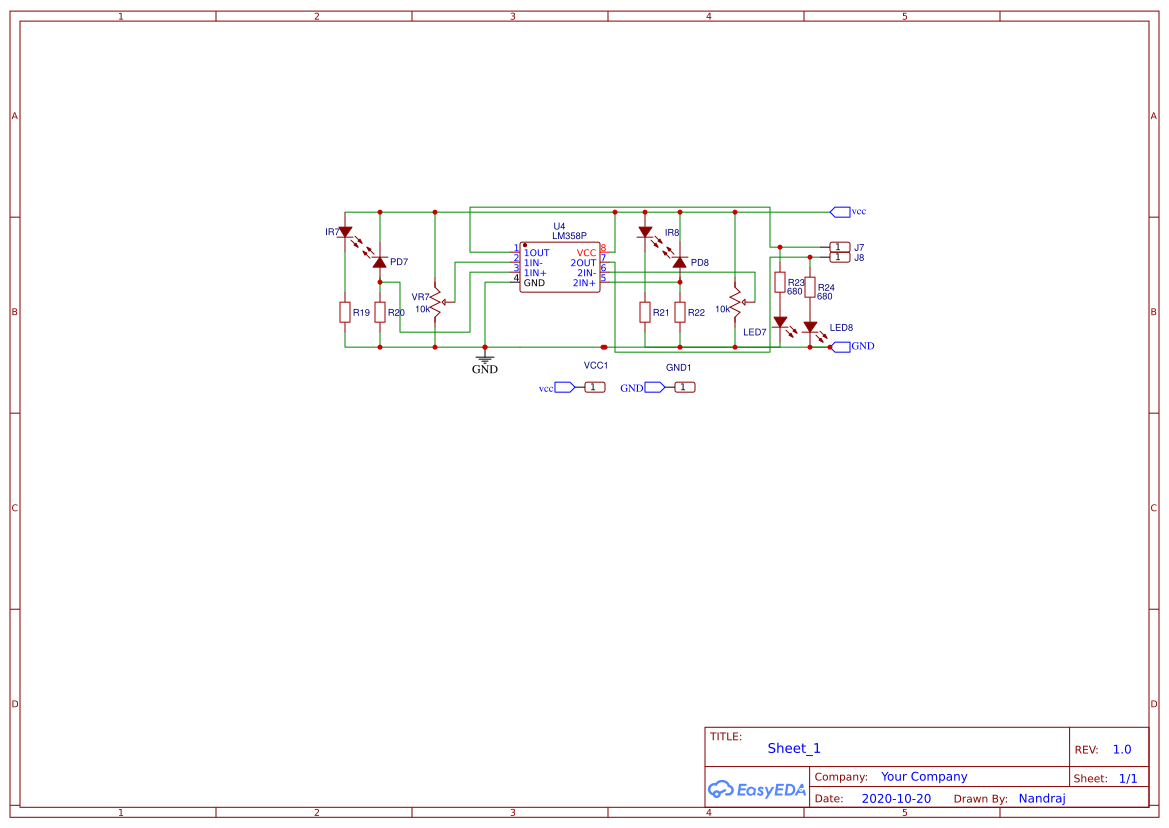
Task: Select the IR8 infrared LED symbol
Action: [645, 233]
